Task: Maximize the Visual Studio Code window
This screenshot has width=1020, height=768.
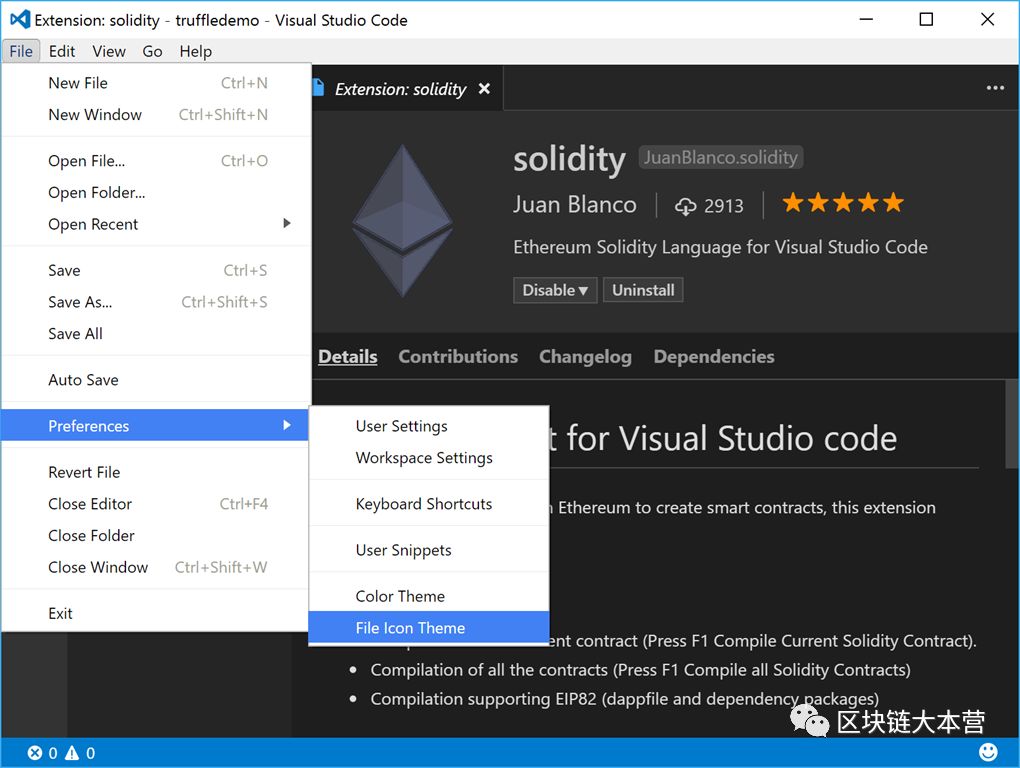Action: point(926,20)
